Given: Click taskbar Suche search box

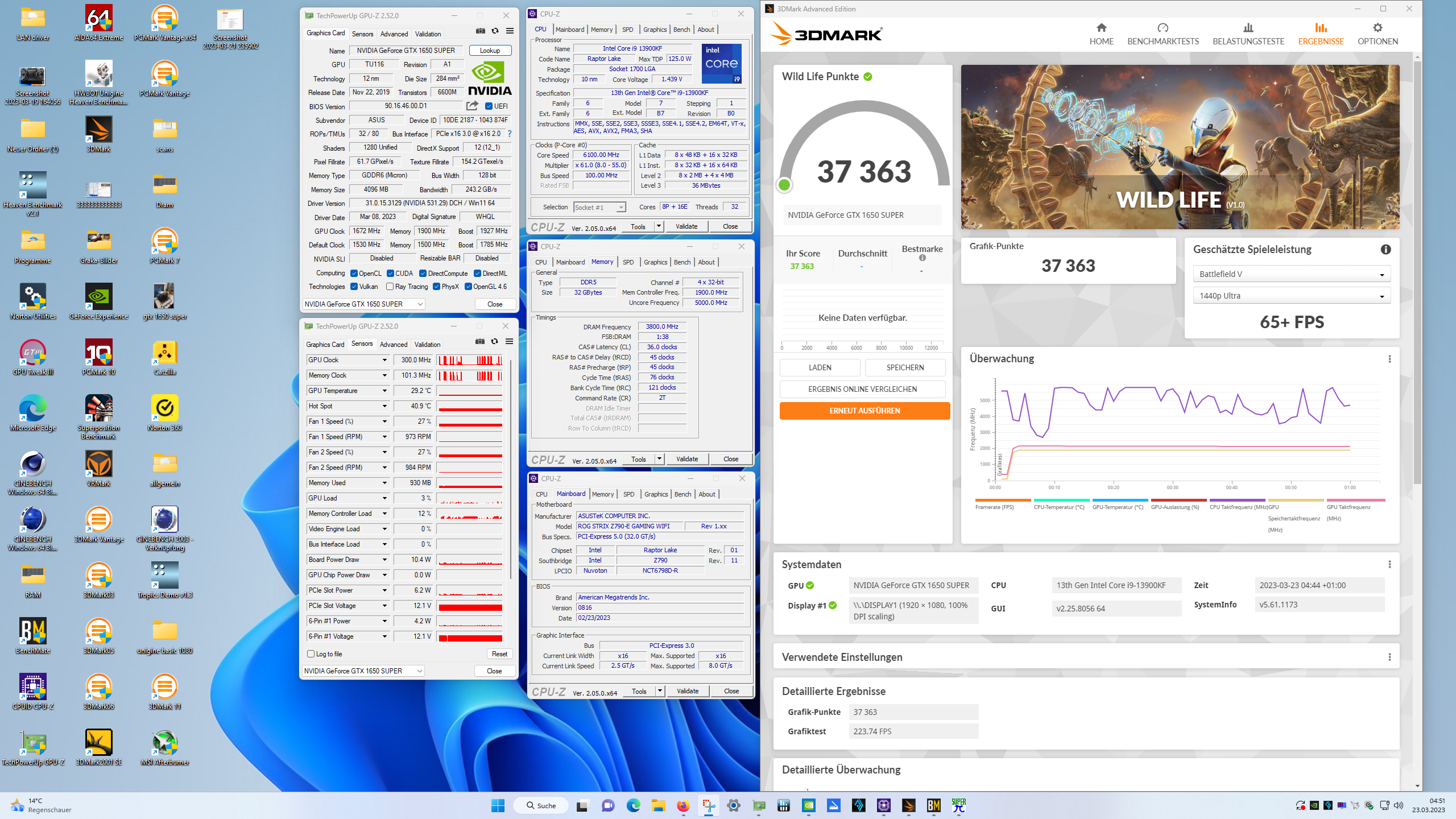Looking at the screenshot, I should pos(540,805).
